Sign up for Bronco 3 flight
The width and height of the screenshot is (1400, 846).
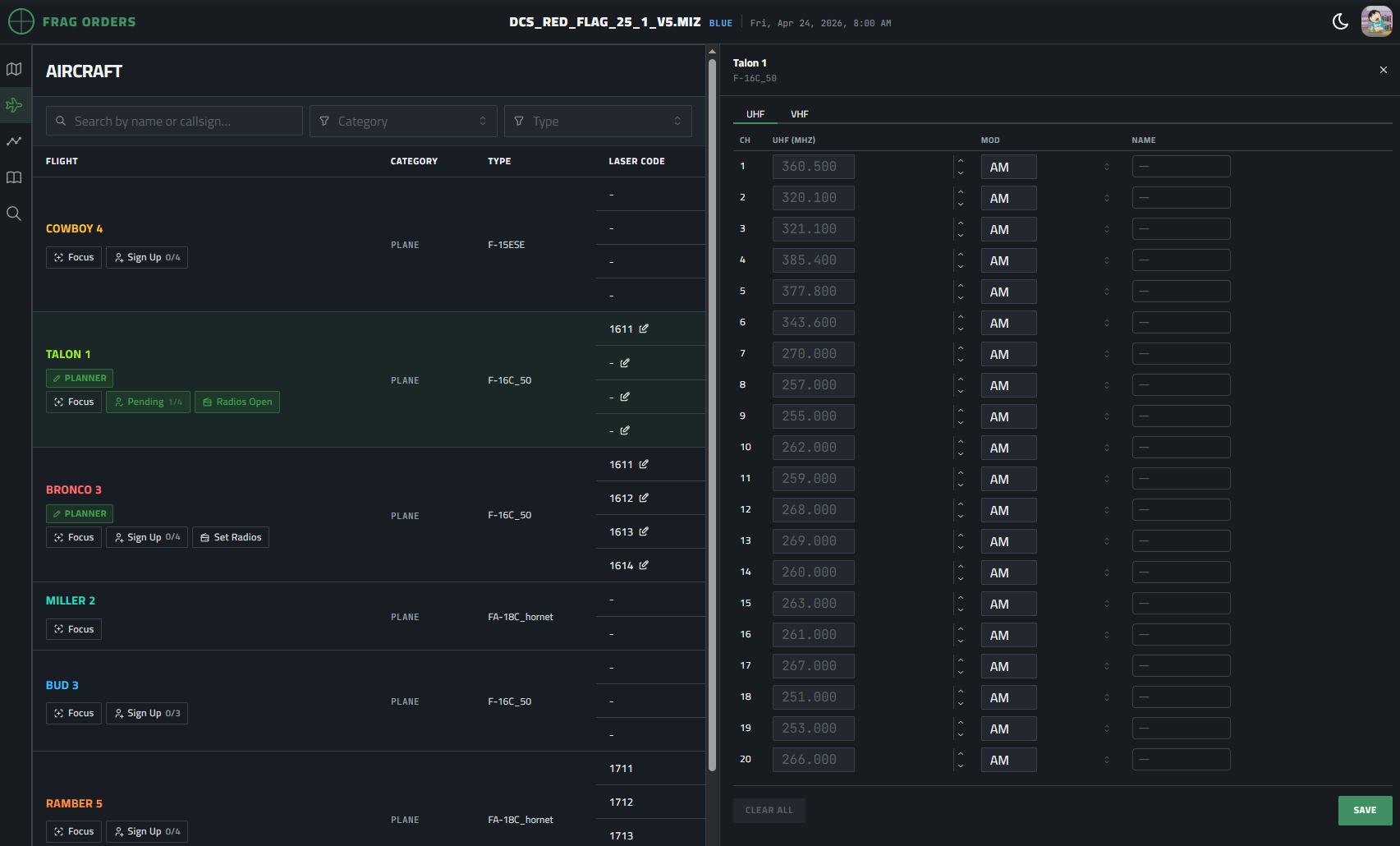tap(147, 537)
